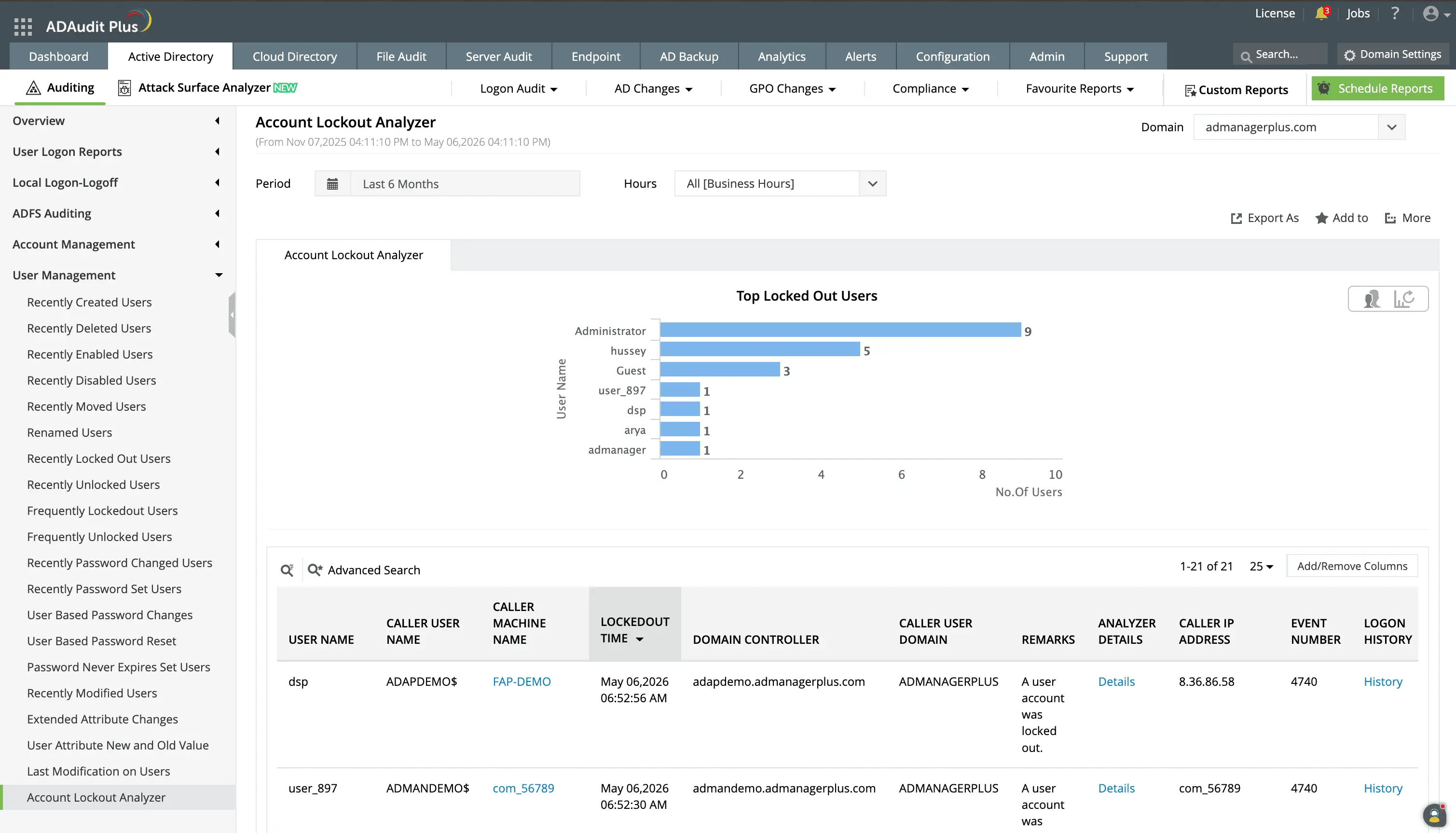
Task: Click the More chart icon
Action: 1390,218
